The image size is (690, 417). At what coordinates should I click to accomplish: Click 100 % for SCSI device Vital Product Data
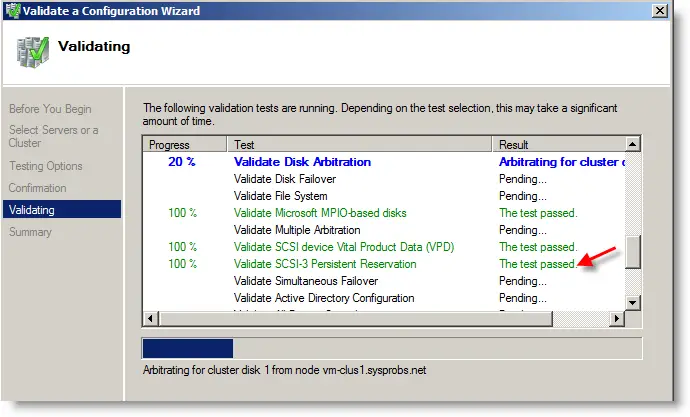coord(182,247)
